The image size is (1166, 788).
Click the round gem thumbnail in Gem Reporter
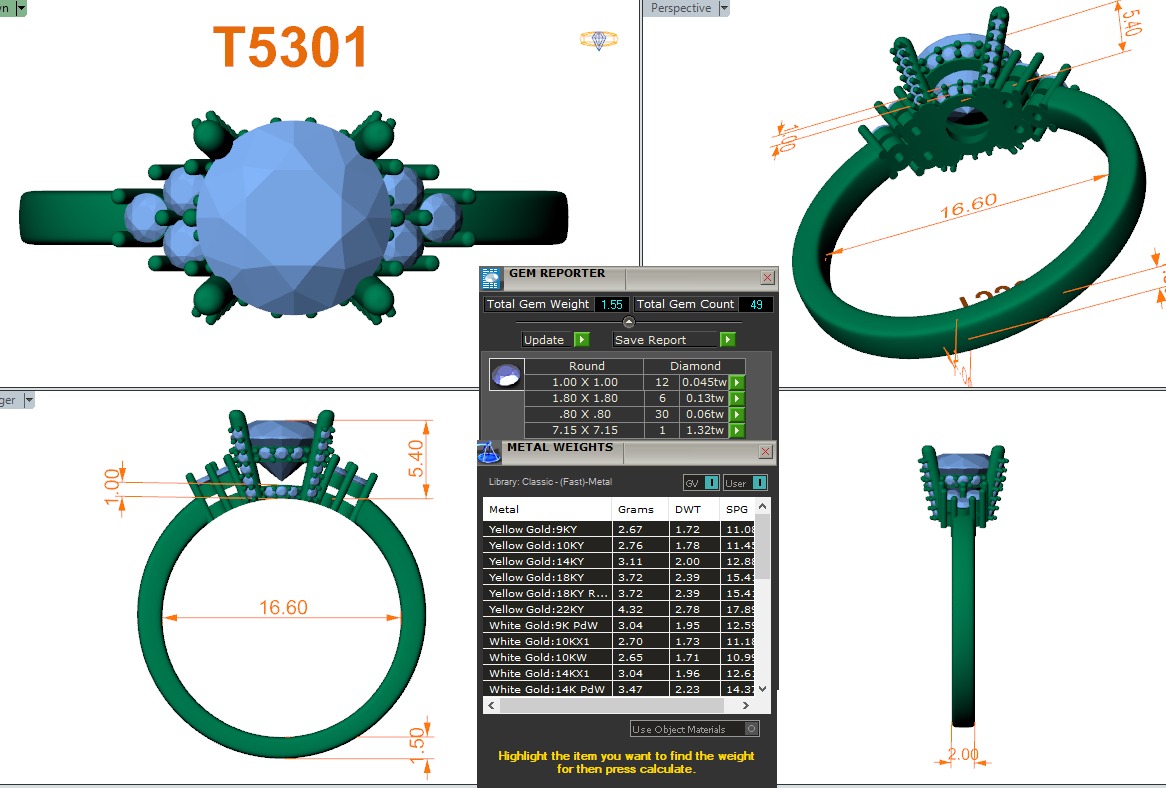coord(505,375)
